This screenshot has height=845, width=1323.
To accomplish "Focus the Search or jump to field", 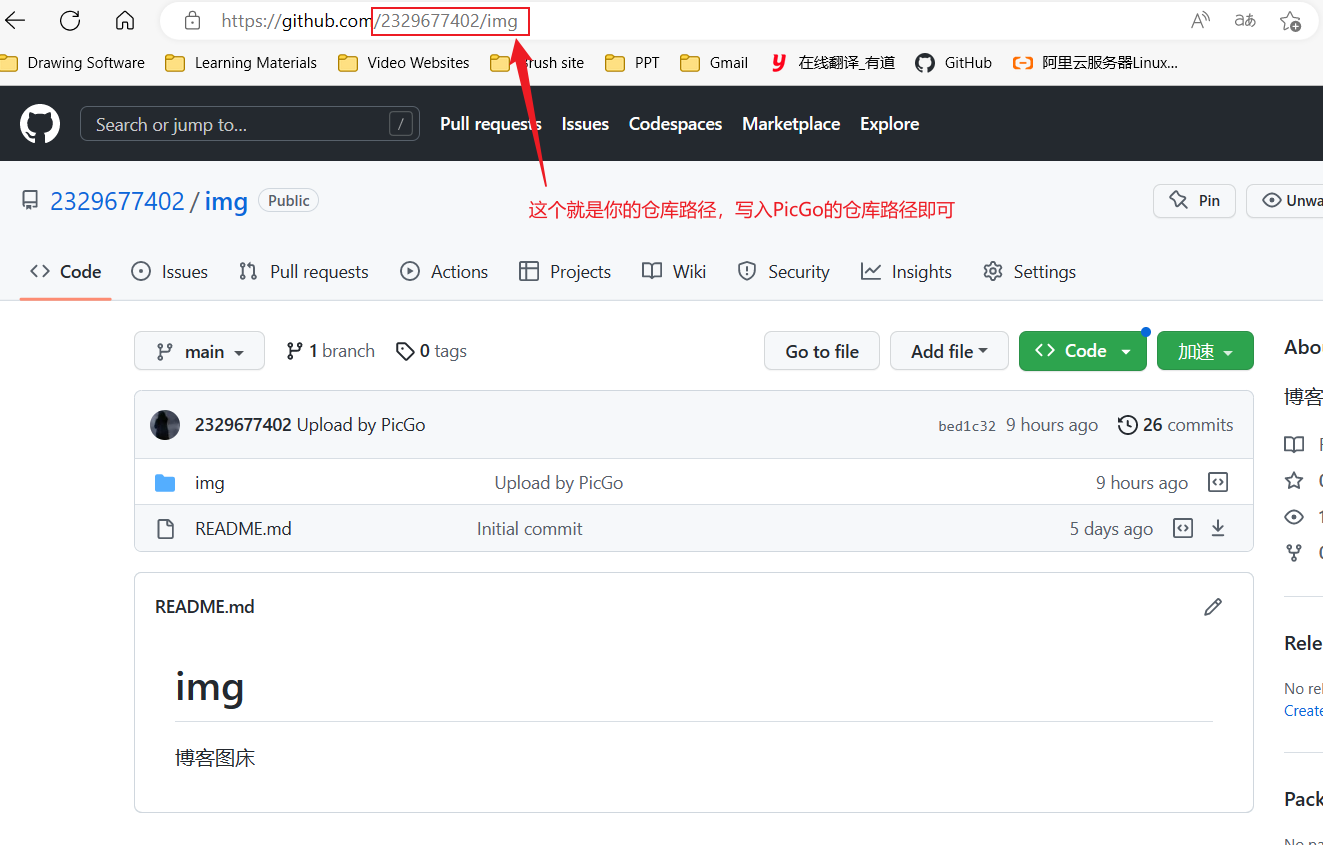I will click(x=250, y=124).
